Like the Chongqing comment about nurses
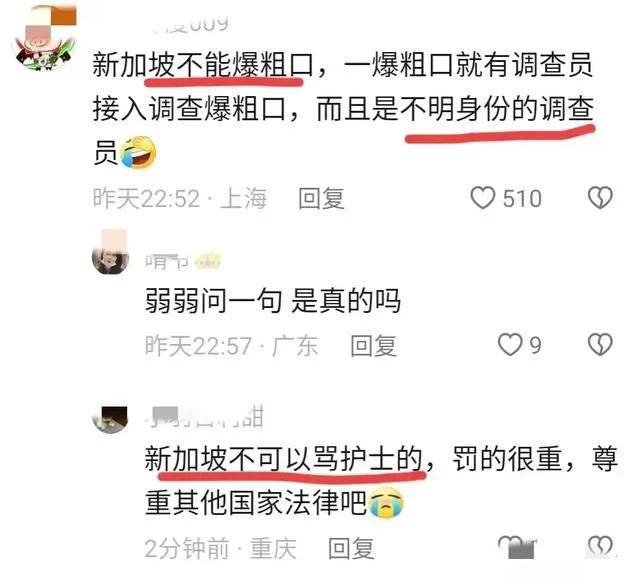Viewport: 640px width, 585px height. click(x=517, y=547)
